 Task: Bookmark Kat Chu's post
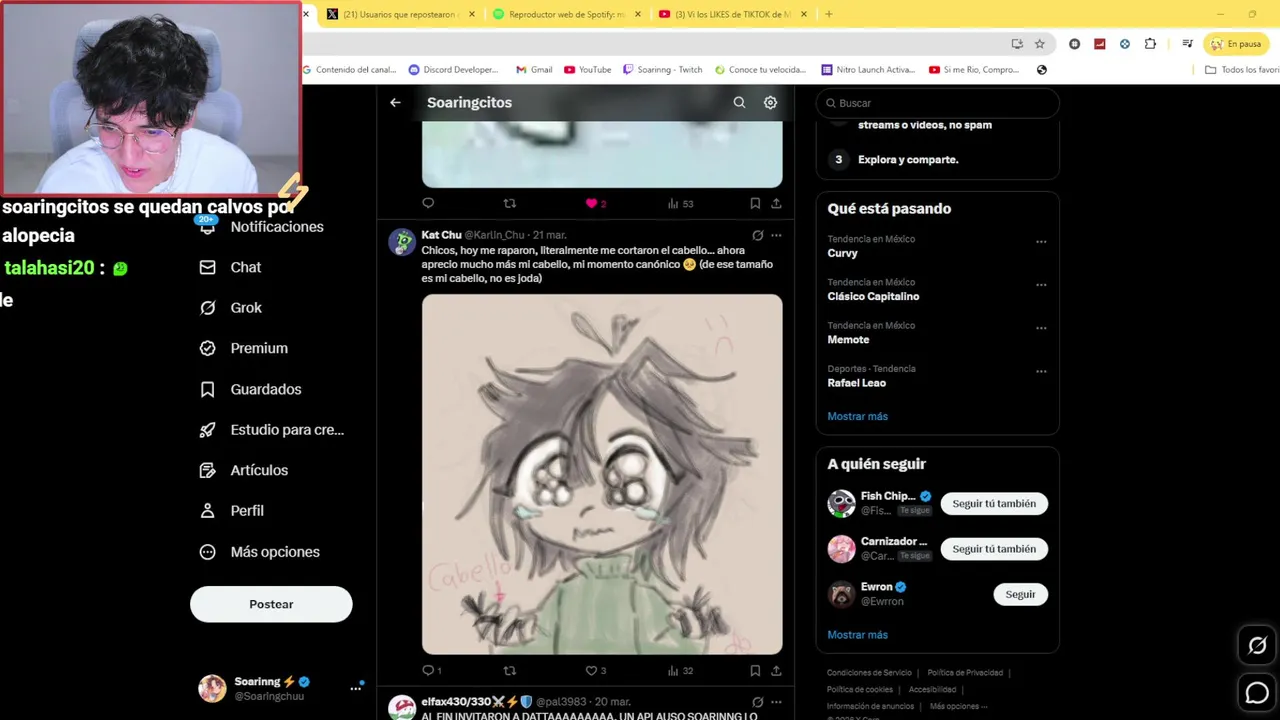755,671
